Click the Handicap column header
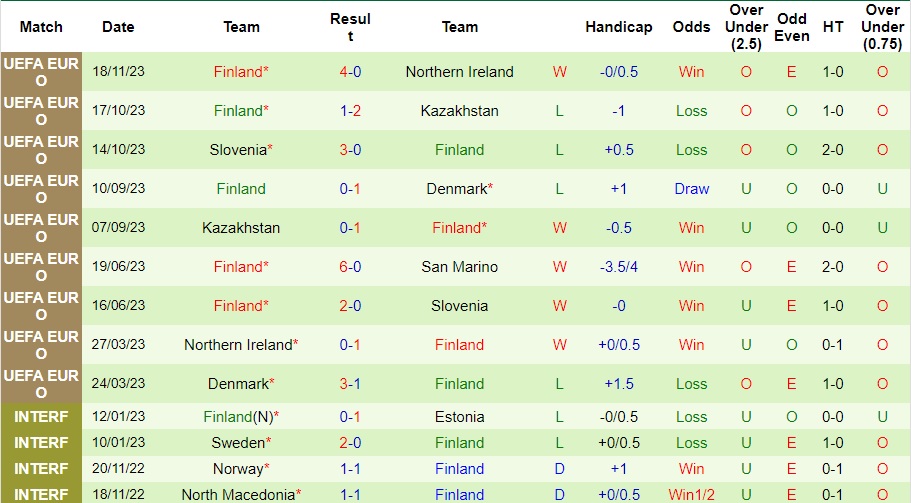The image size is (911, 503). (618, 27)
